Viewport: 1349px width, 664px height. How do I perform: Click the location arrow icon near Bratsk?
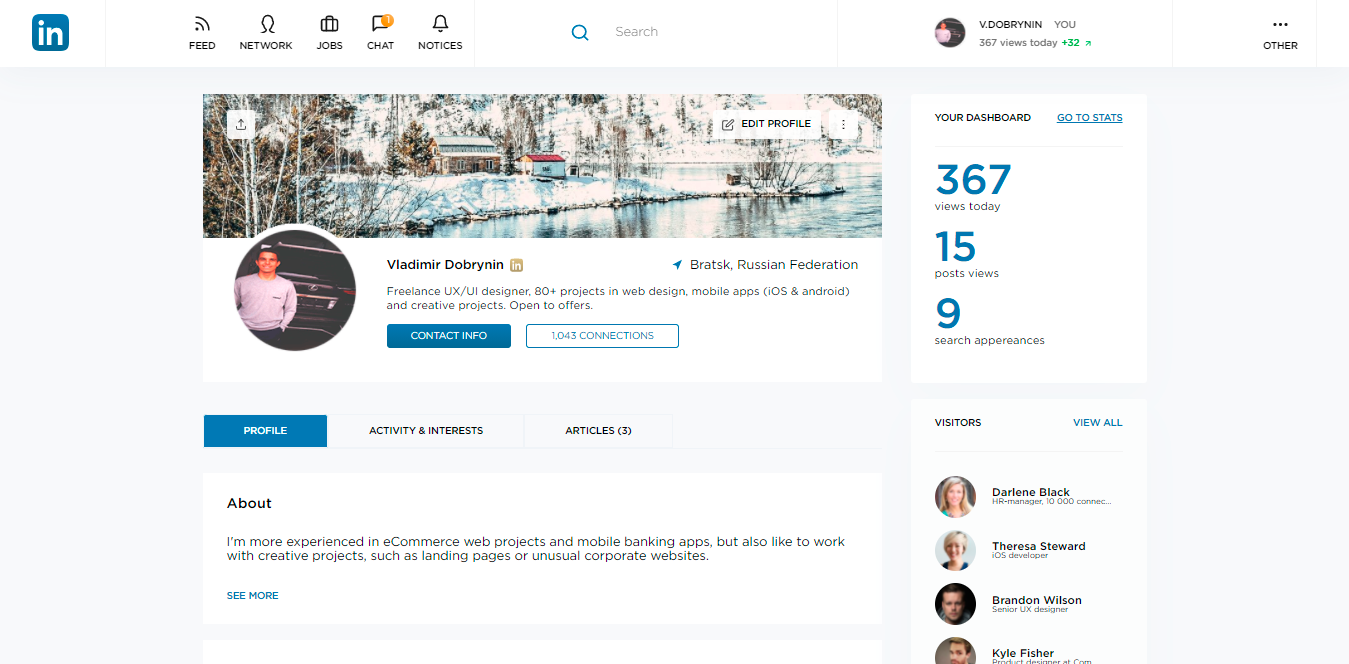tap(677, 265)
